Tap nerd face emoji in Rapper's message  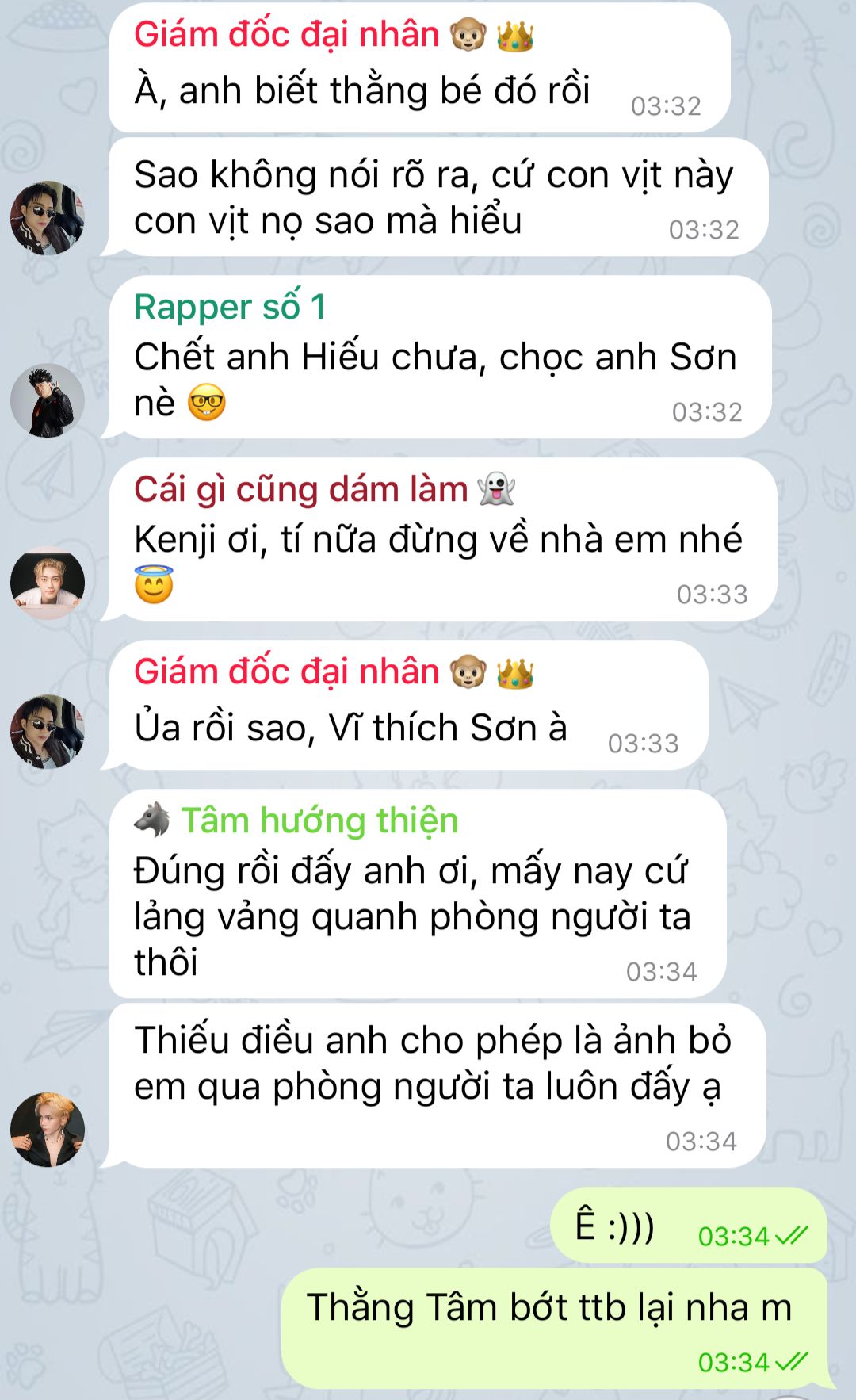coord(207,403)
